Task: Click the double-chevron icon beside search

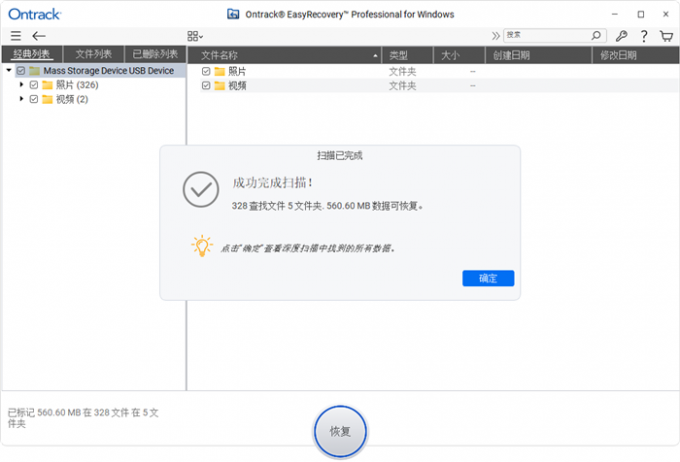Action: [x=496, y=36]
